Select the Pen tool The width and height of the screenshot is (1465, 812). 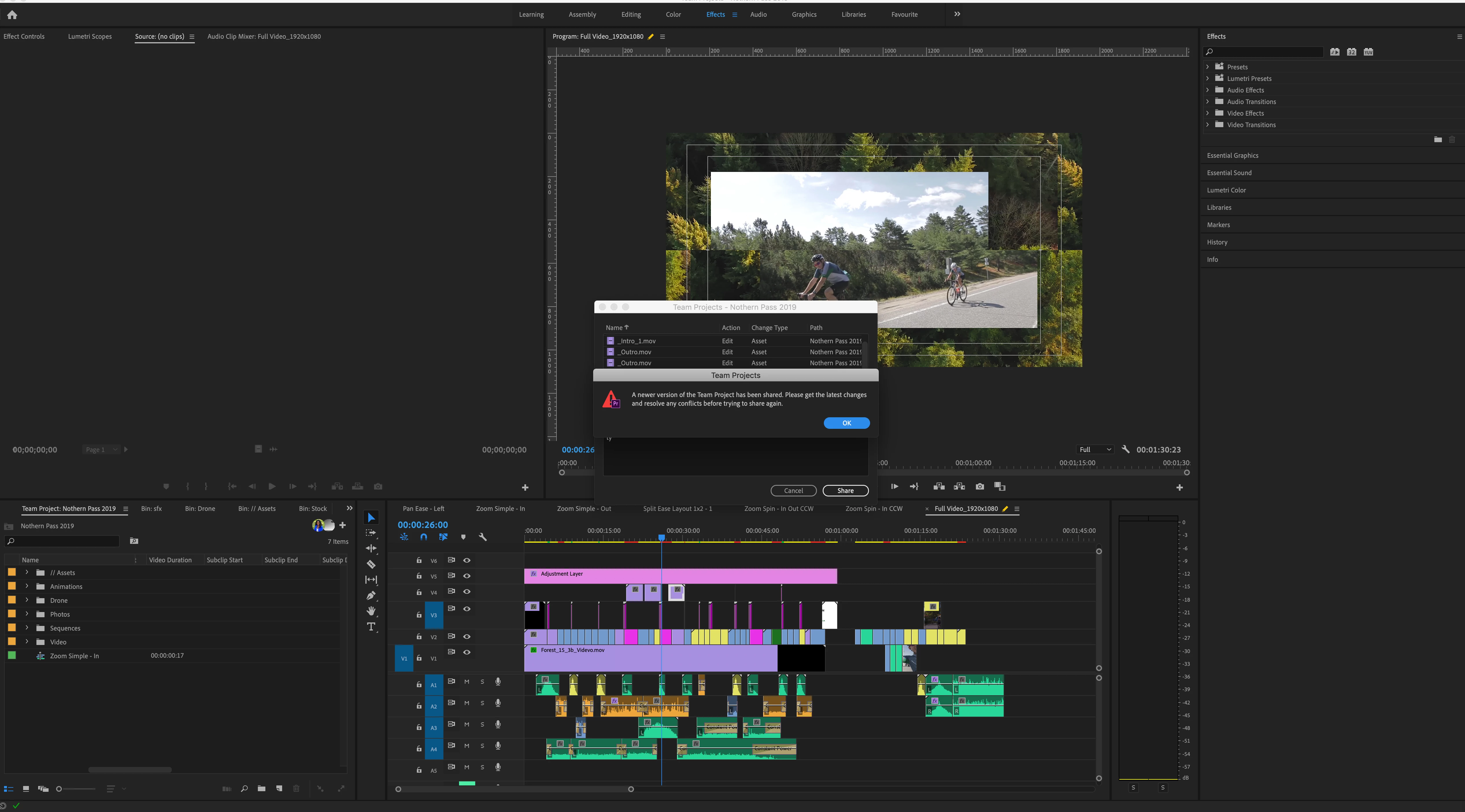[x=371, y=595]
